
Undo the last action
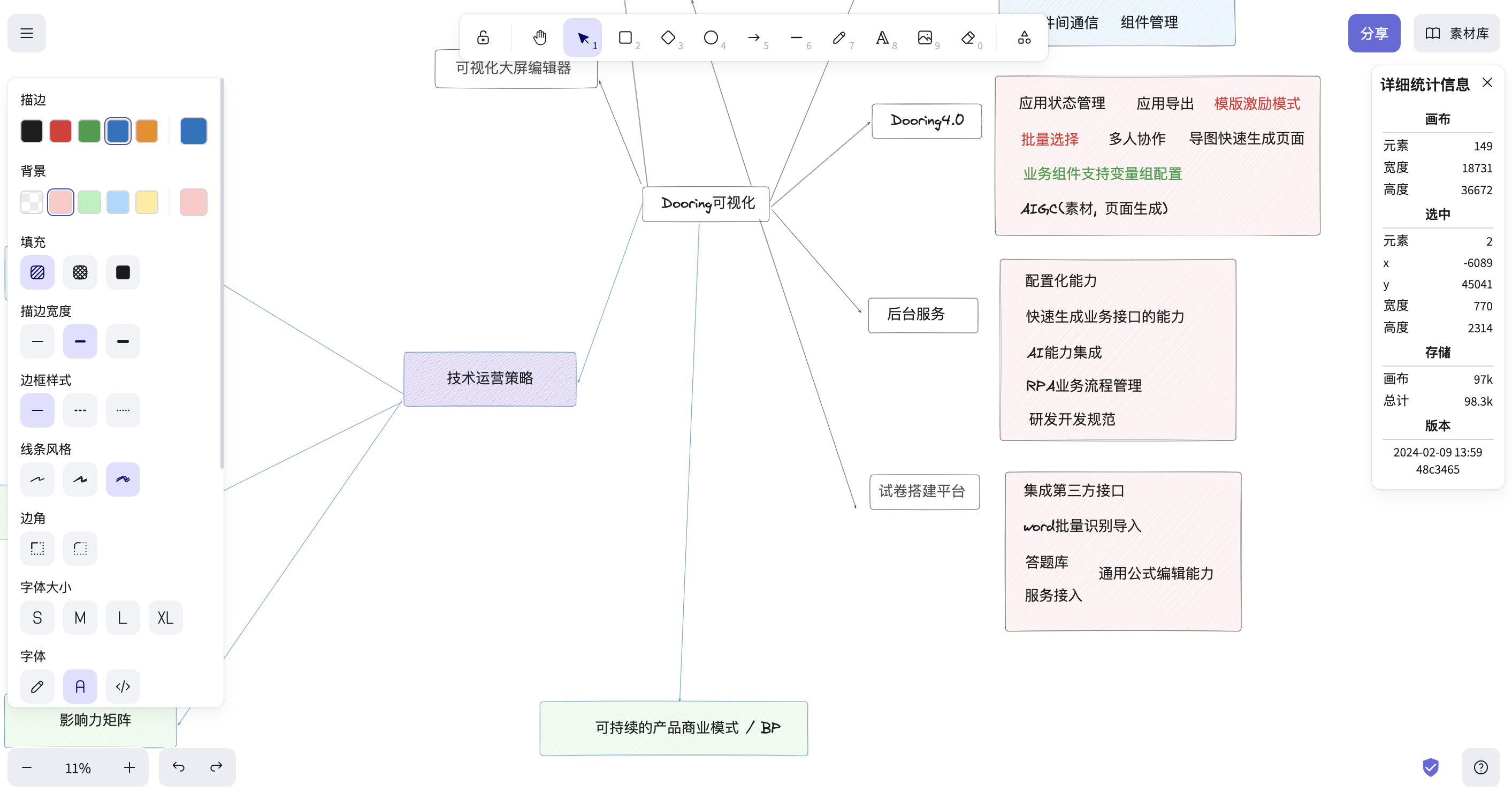point(179,767)
